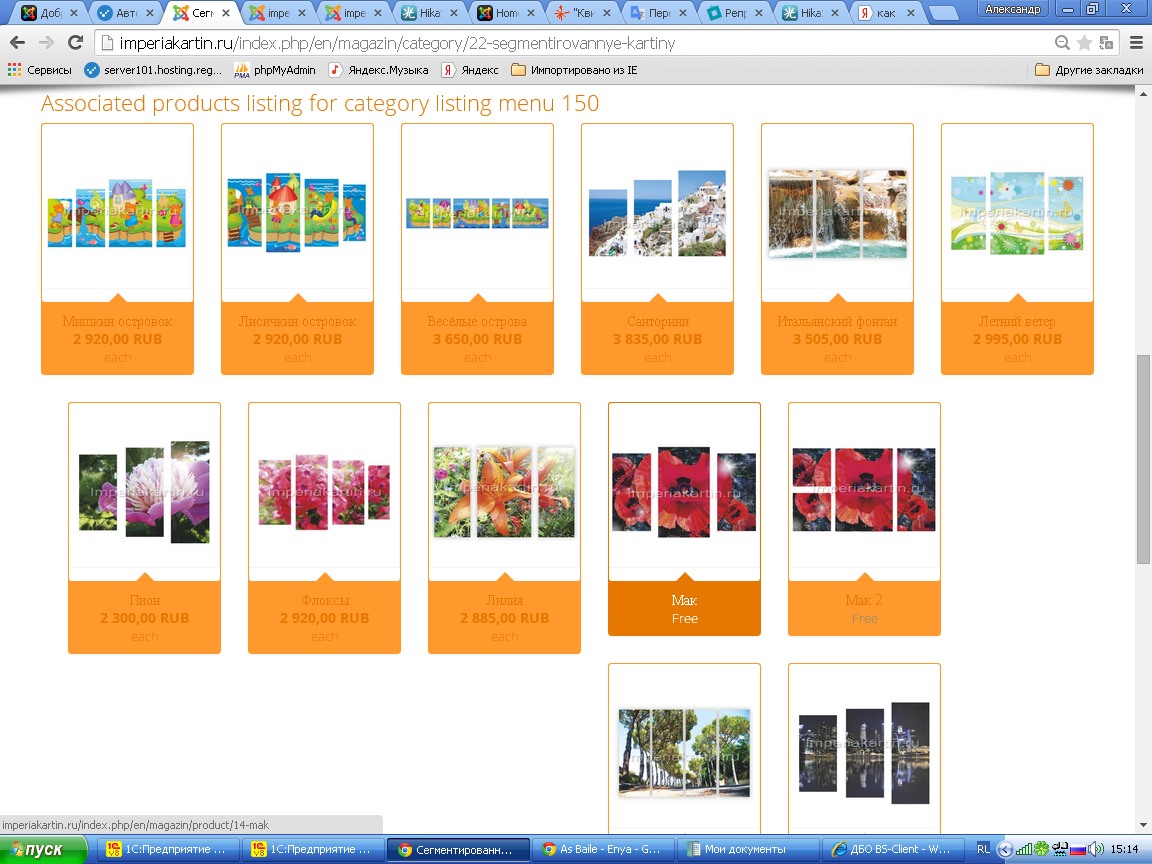Image resolution: width=1152 pixels, height=864 pixels.
Task: Open the Мак 2 poppy product image
Action: [x=865, y=489]
